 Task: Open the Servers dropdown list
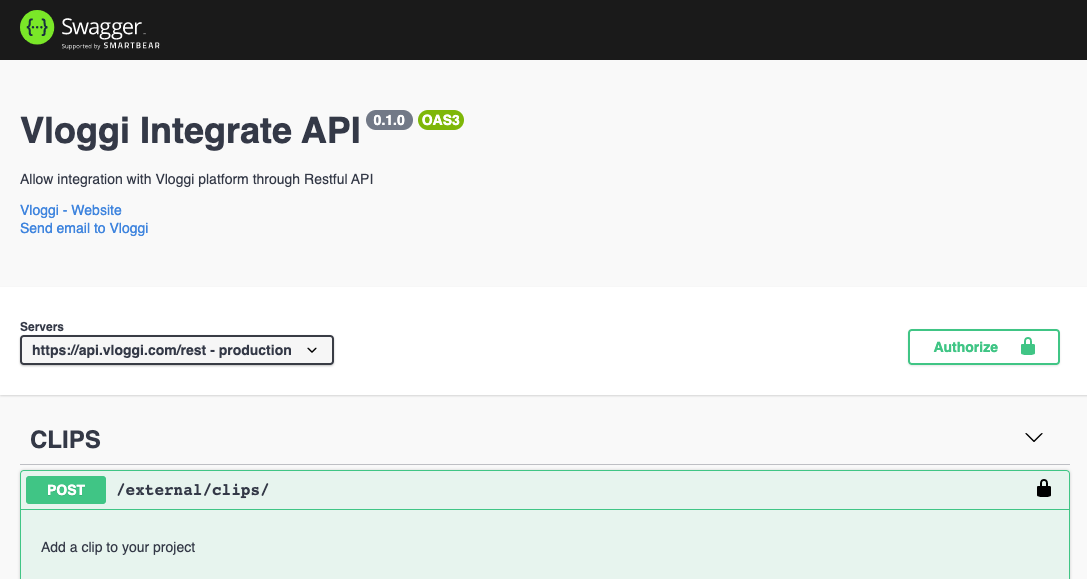tap(177, 350)
